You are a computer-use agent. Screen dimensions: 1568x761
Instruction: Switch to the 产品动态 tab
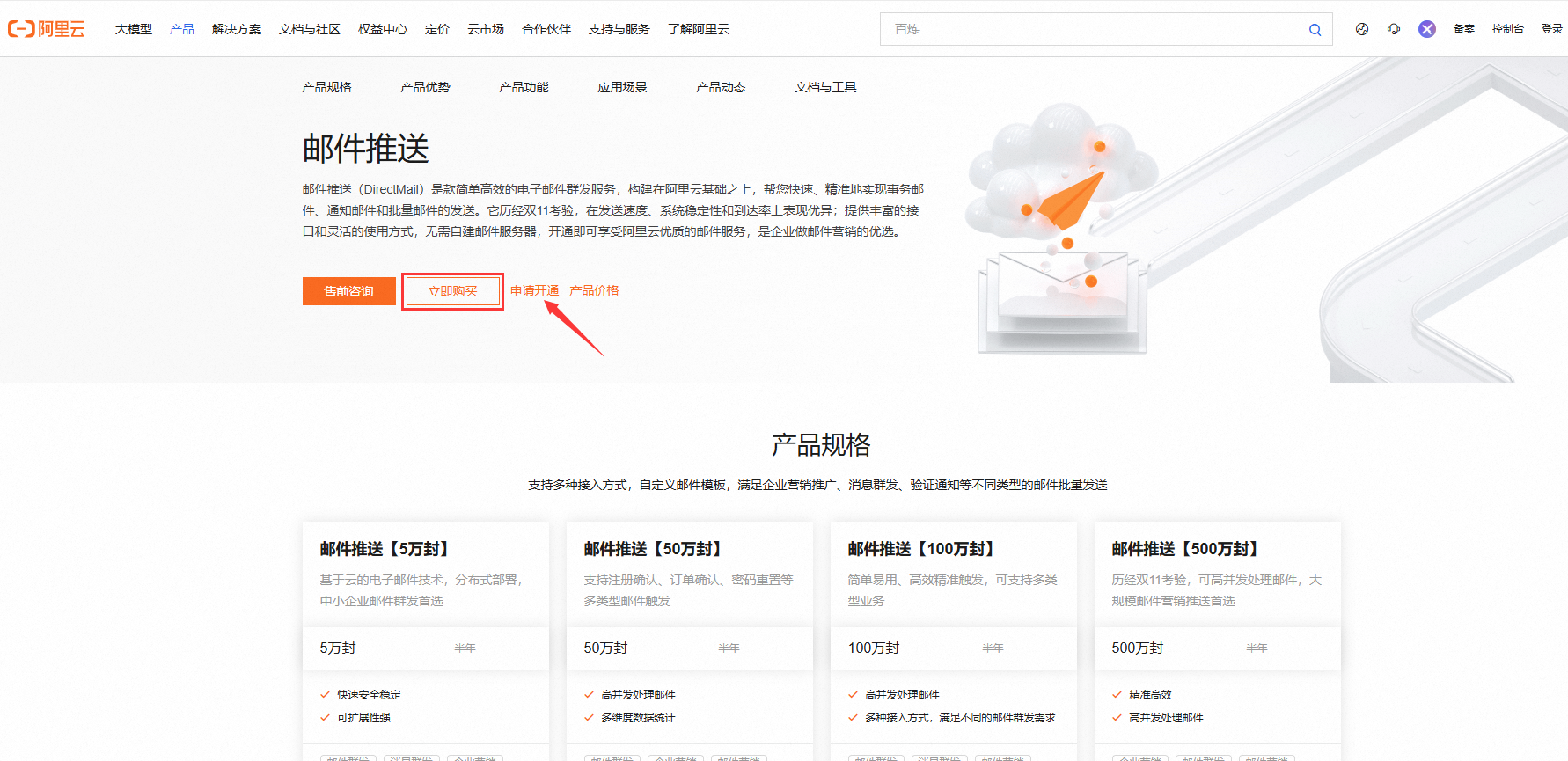[721, 87]
